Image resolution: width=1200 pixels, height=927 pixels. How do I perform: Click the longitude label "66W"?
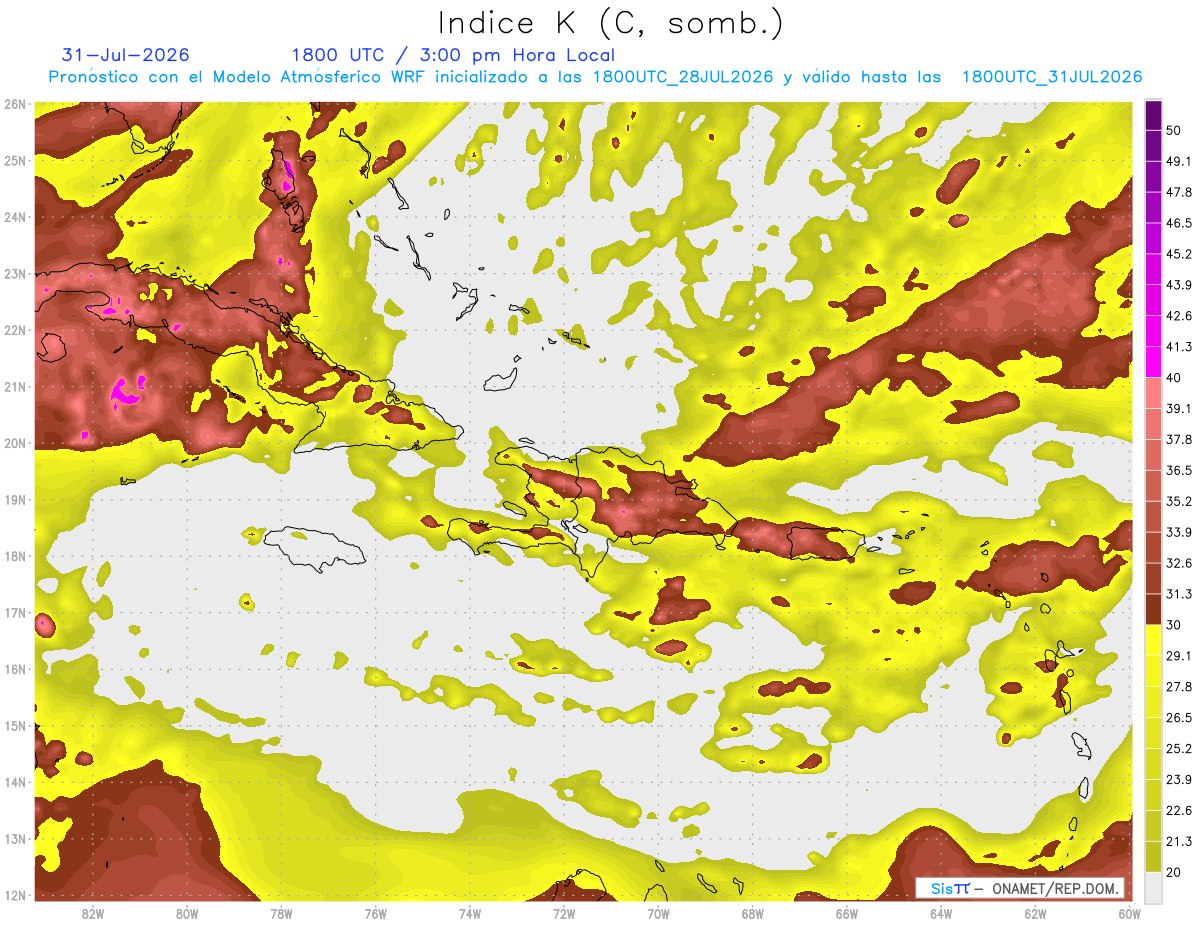pyautogui.click(x=847, y=914)
